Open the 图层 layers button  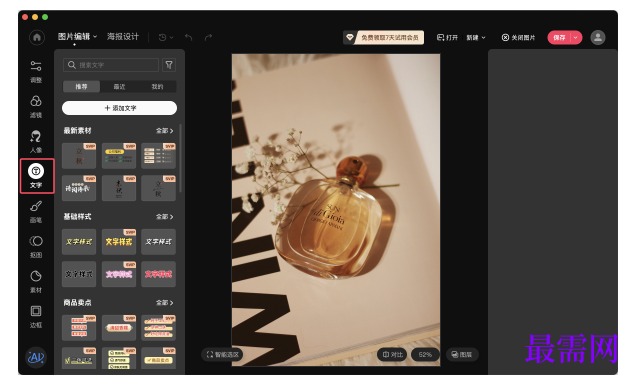462,354
